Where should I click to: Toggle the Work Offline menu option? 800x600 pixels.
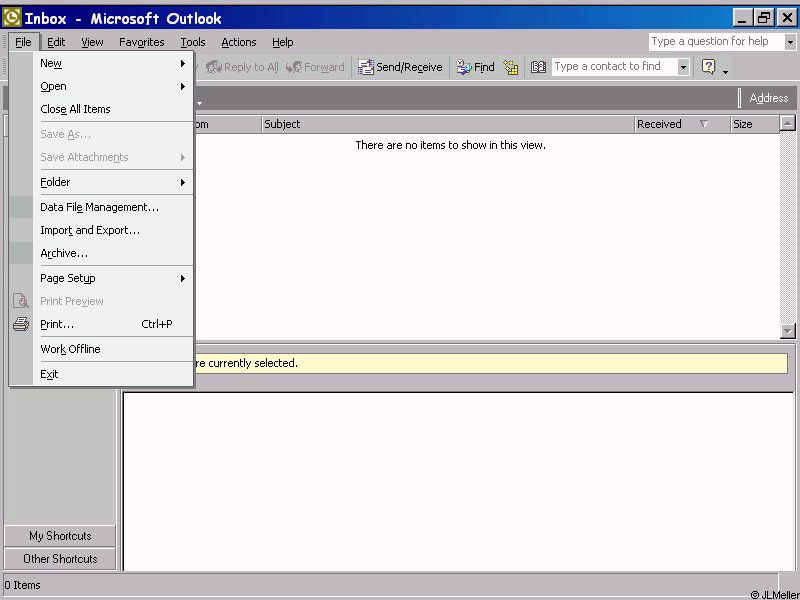pyautogui.click(x=70, y=349)
